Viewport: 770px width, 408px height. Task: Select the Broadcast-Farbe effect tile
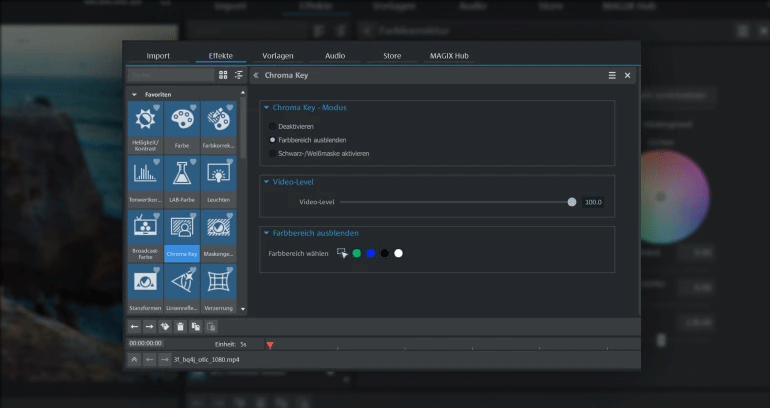146,229
